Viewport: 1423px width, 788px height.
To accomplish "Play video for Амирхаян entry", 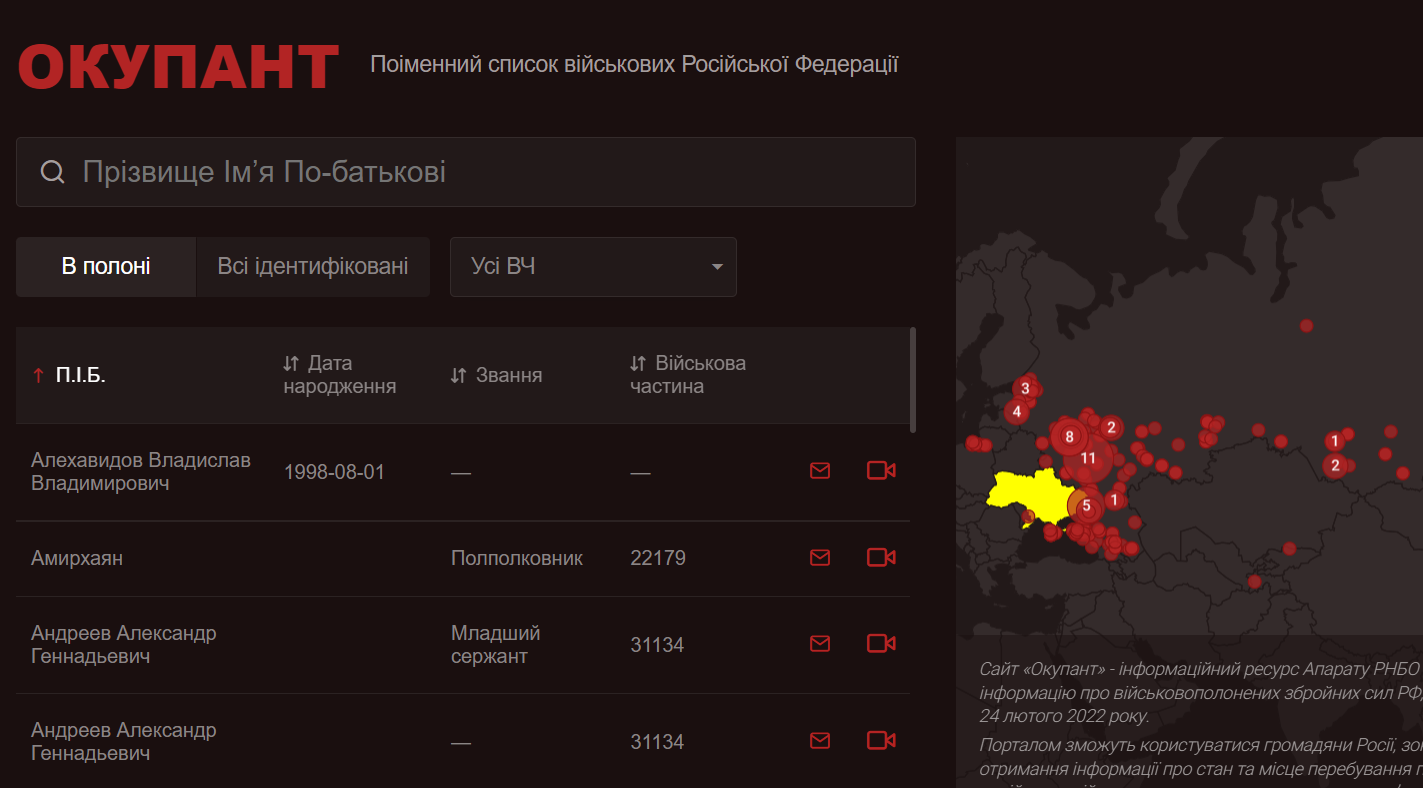I will pos(880,557).
